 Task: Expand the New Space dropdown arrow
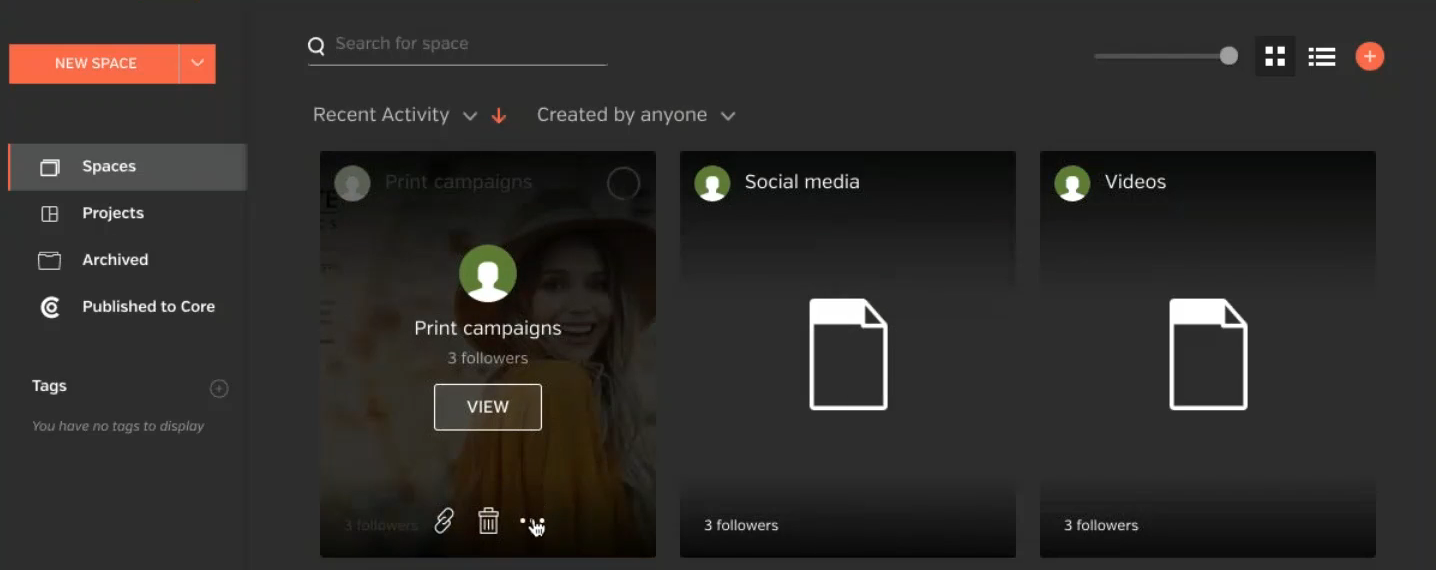tap(197, 64)
